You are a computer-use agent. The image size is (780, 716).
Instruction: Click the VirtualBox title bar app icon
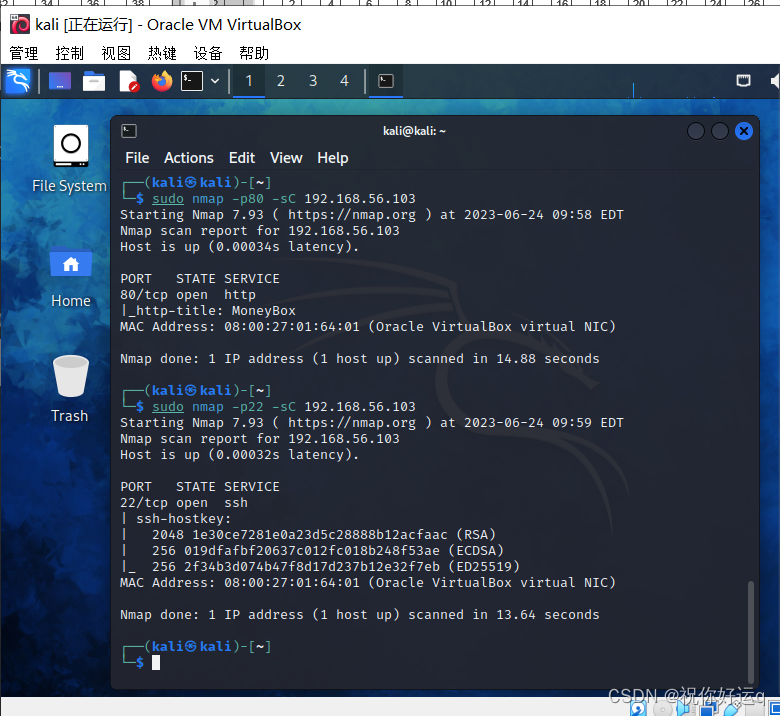[20, 24]
